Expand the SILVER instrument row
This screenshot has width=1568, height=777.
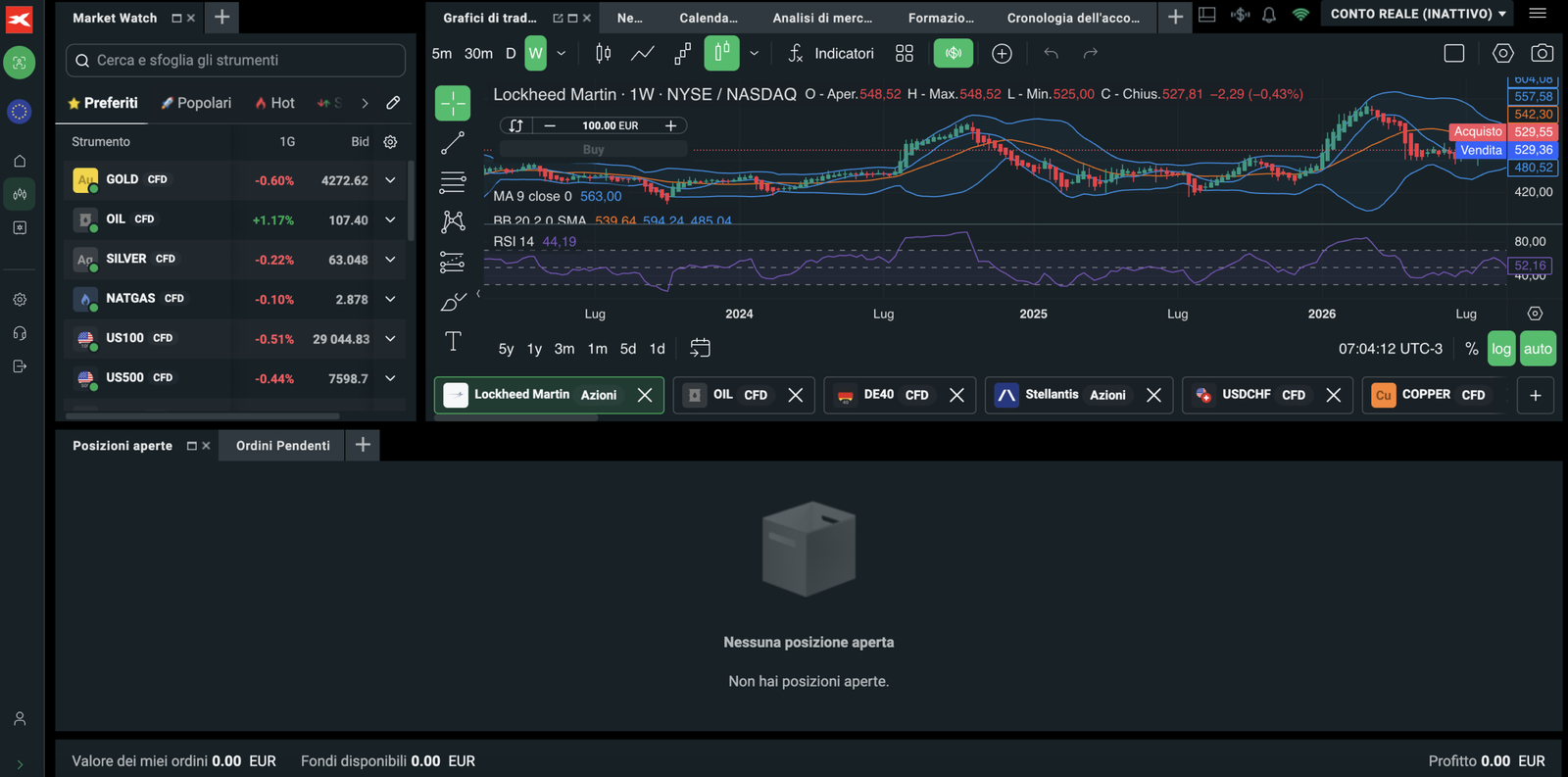[390, 260]
